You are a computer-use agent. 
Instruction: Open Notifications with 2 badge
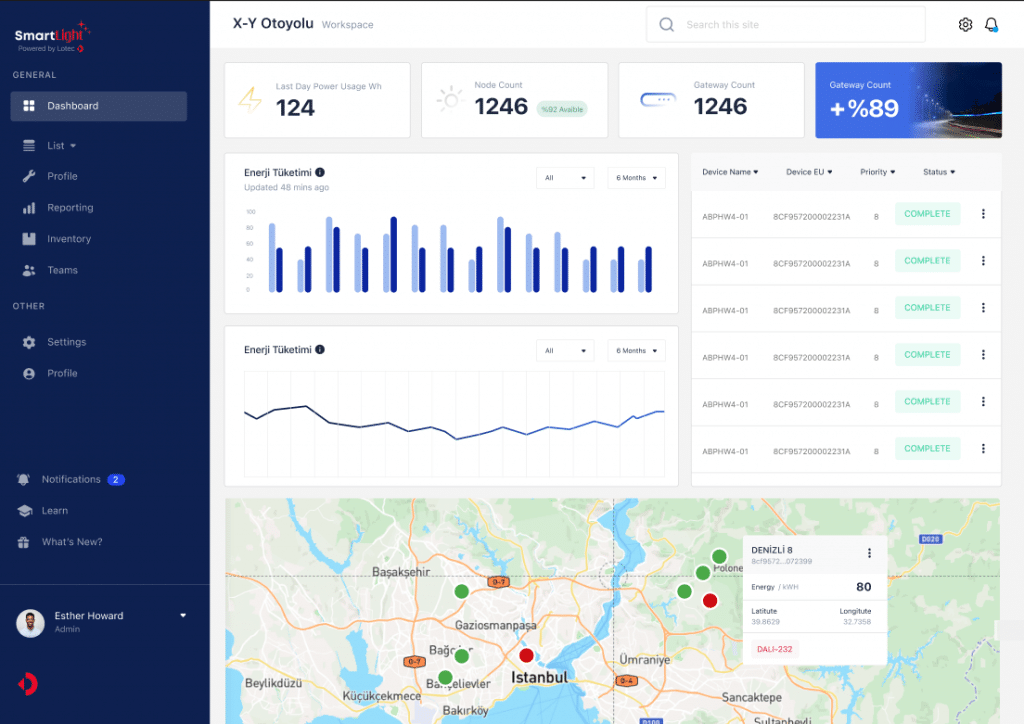(x=71, y=480)
